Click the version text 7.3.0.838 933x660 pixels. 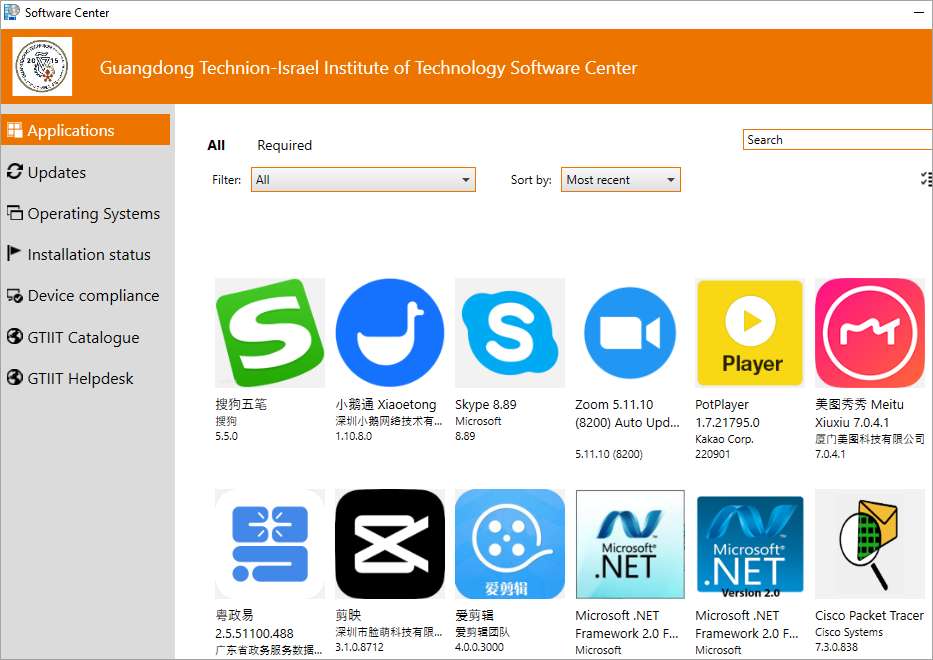(x=837, y=647)
